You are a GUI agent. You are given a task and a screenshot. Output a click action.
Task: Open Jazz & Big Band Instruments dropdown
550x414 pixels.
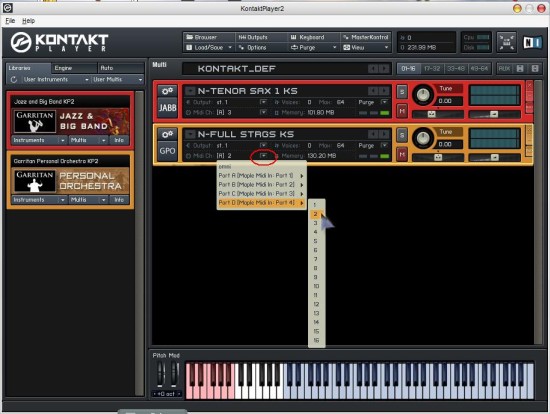39,140
